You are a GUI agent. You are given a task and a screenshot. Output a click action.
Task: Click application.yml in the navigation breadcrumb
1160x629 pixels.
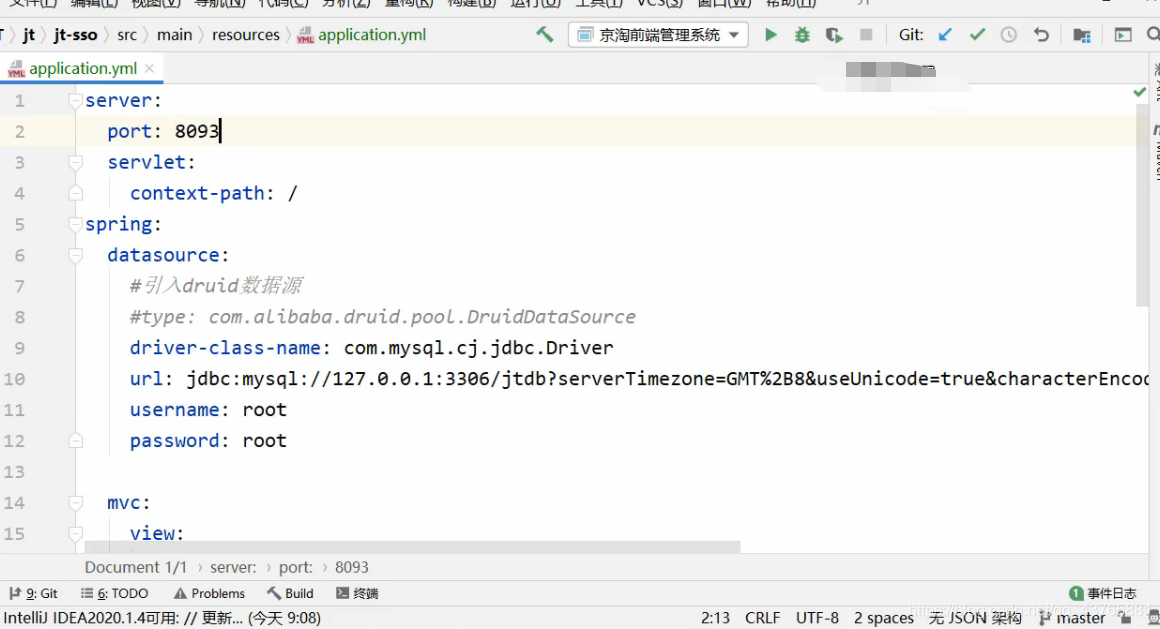[362, 35]
